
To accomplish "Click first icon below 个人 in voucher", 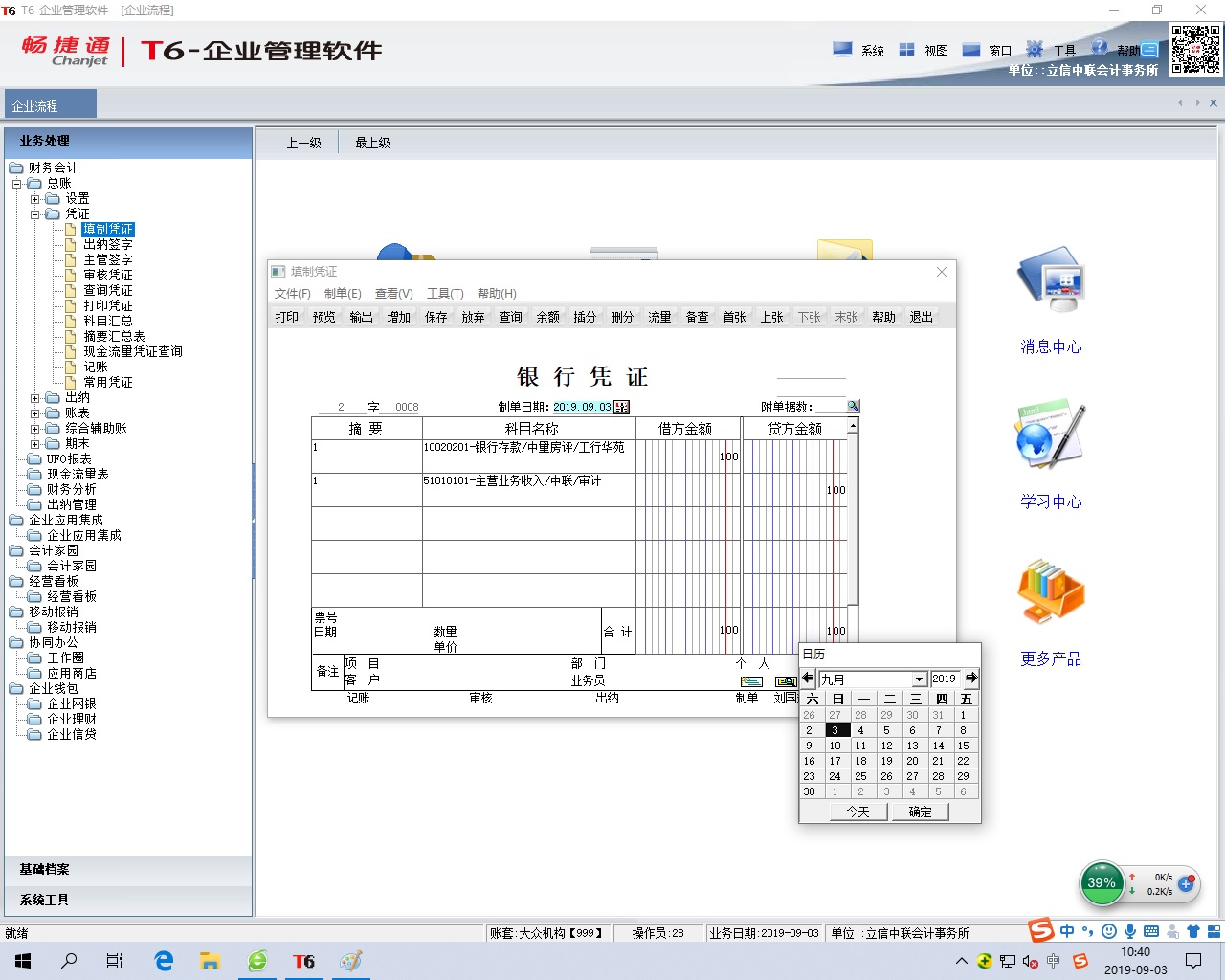I will (751, 681).
